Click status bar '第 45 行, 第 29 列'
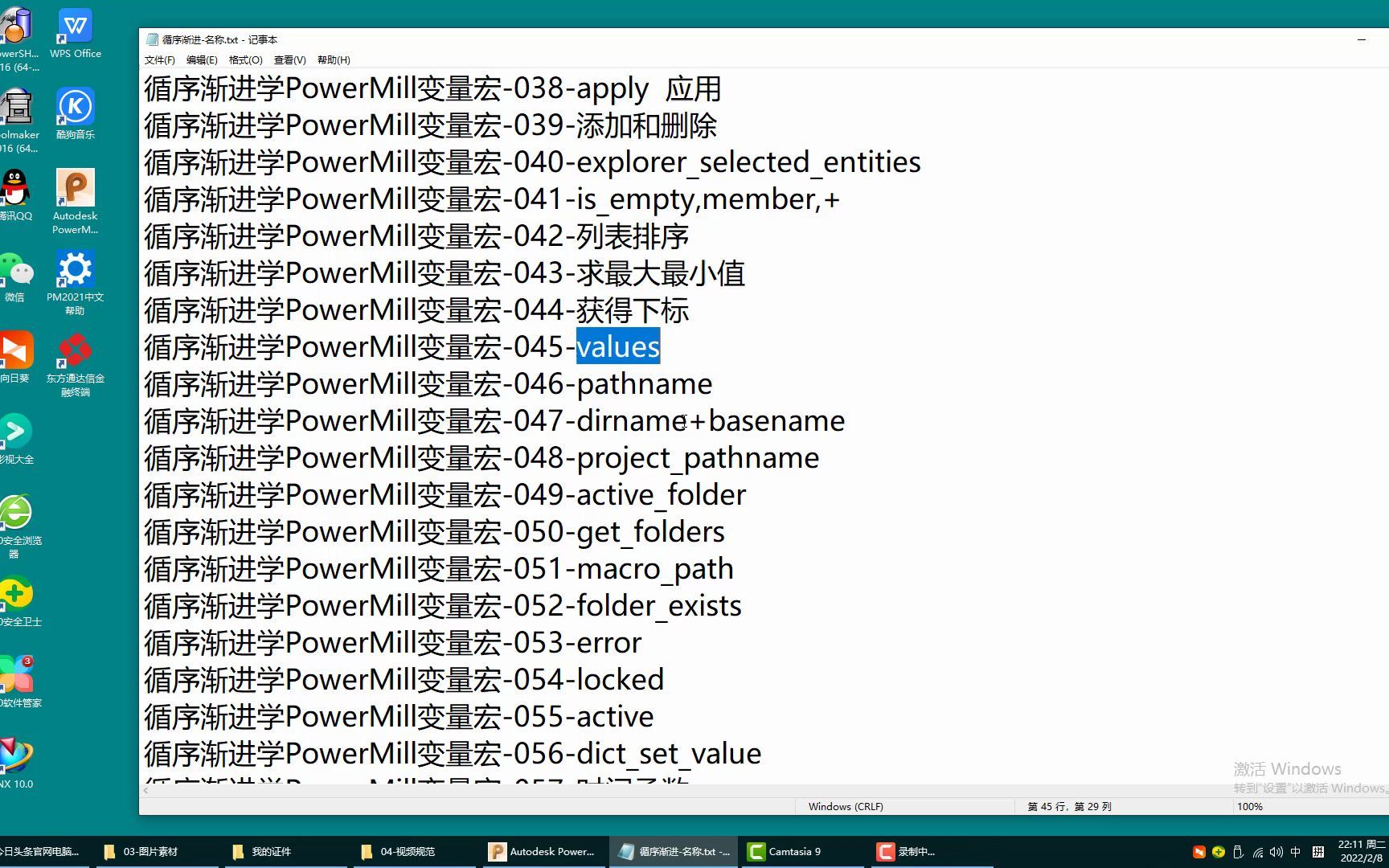The width and height of the screenshot is (1389, 868). 1069,806
